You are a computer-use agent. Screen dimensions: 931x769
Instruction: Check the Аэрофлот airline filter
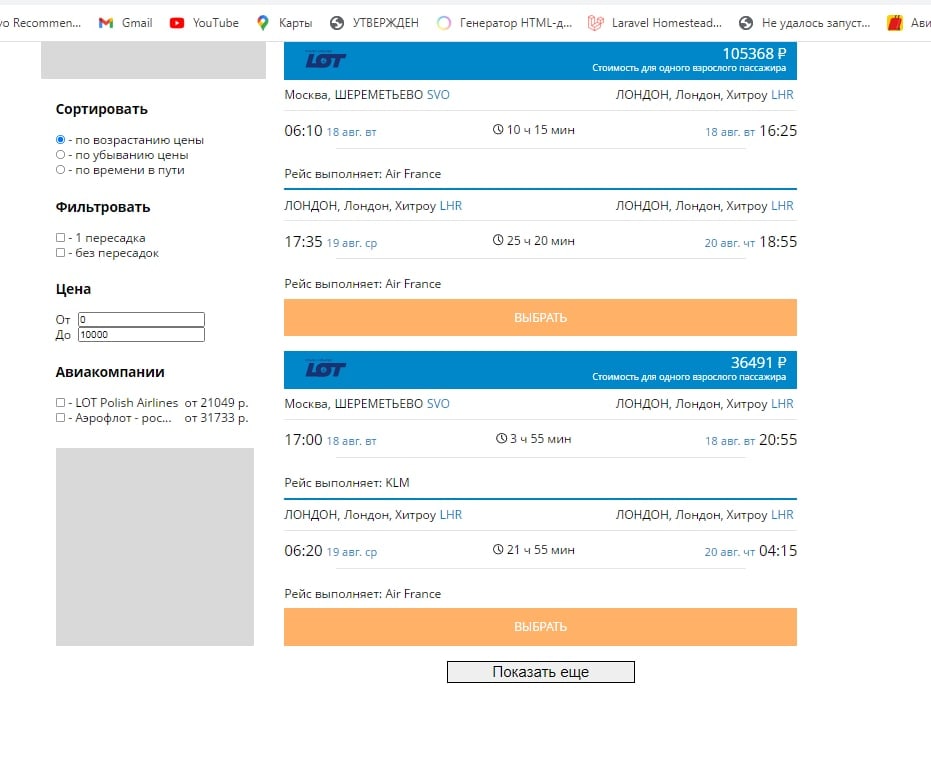[60, 417]
